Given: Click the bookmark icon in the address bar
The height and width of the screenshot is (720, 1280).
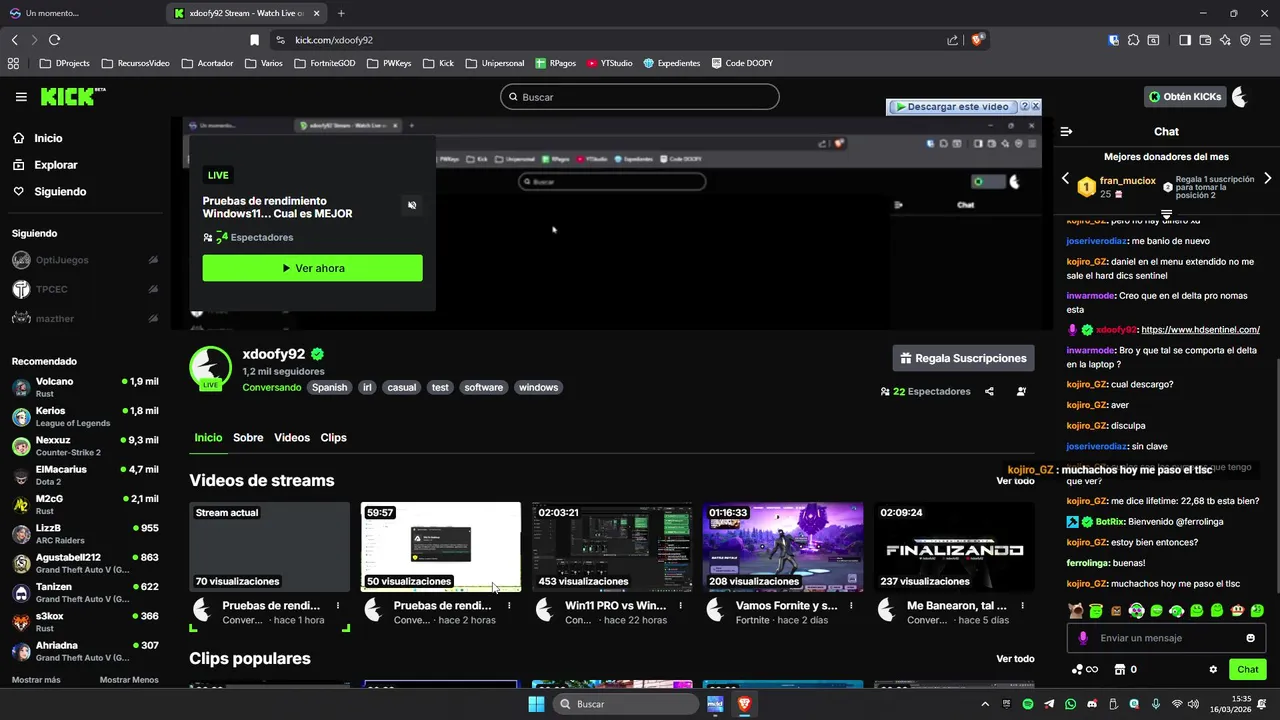Looking at the screenshot, I should (x=254, y=40).
